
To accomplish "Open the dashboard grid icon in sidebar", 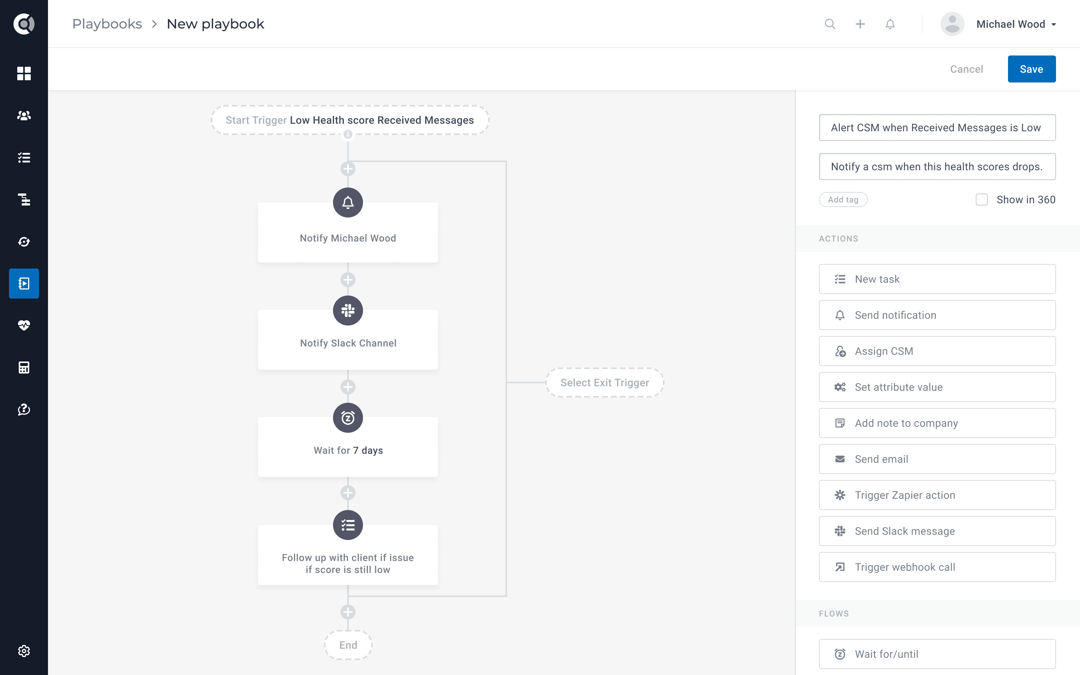I will point(24,72).
